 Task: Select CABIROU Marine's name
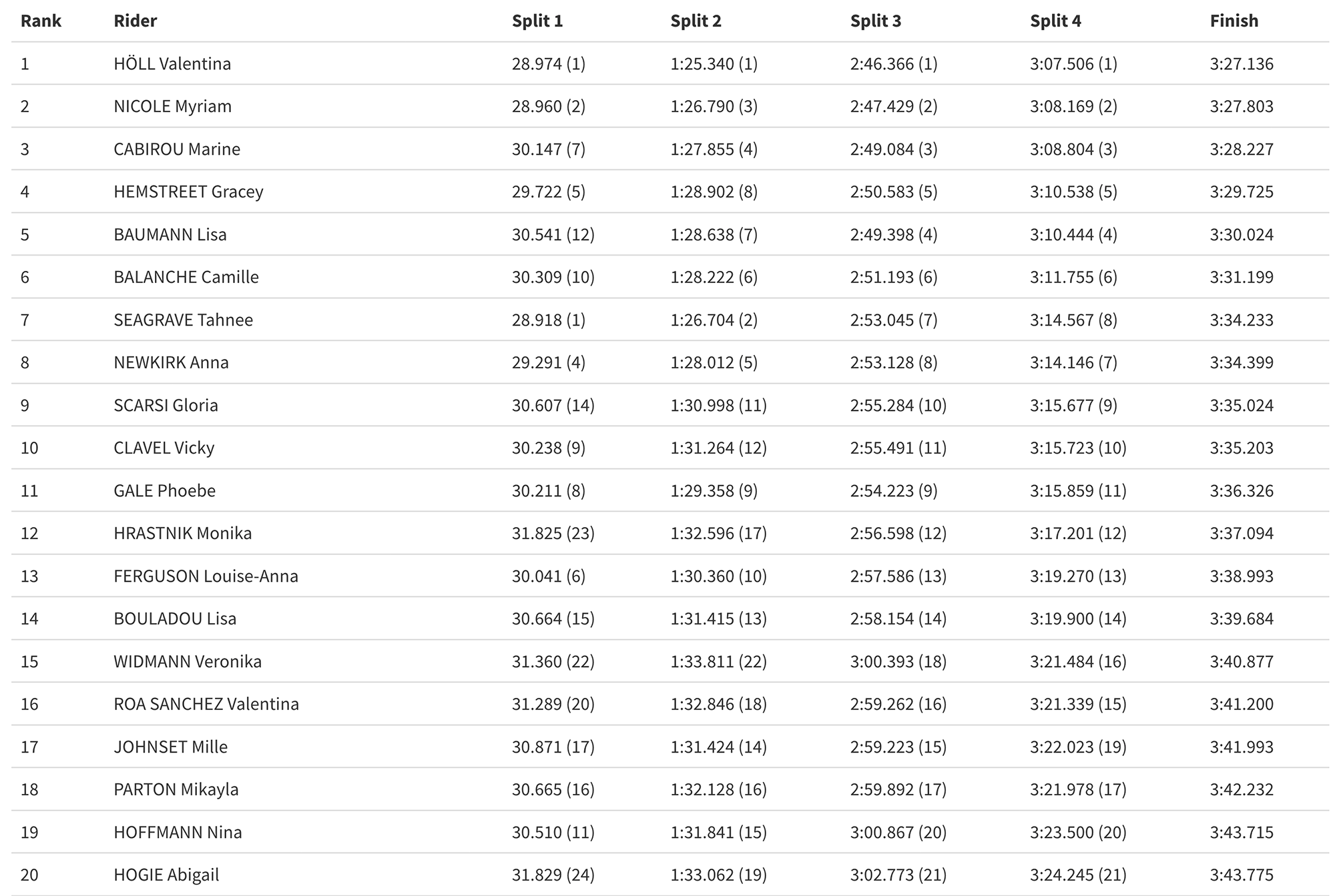coord(177,149)
